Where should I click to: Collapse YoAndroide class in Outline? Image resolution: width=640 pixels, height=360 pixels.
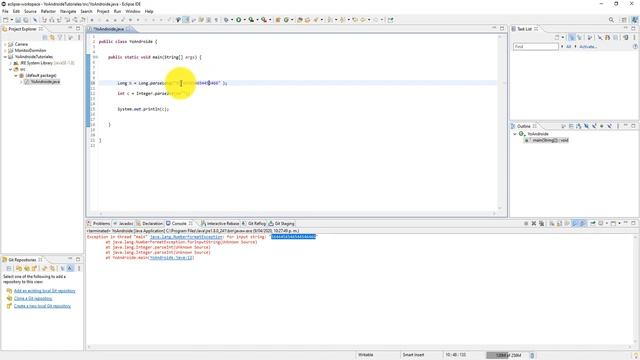[x=515, y=134]
